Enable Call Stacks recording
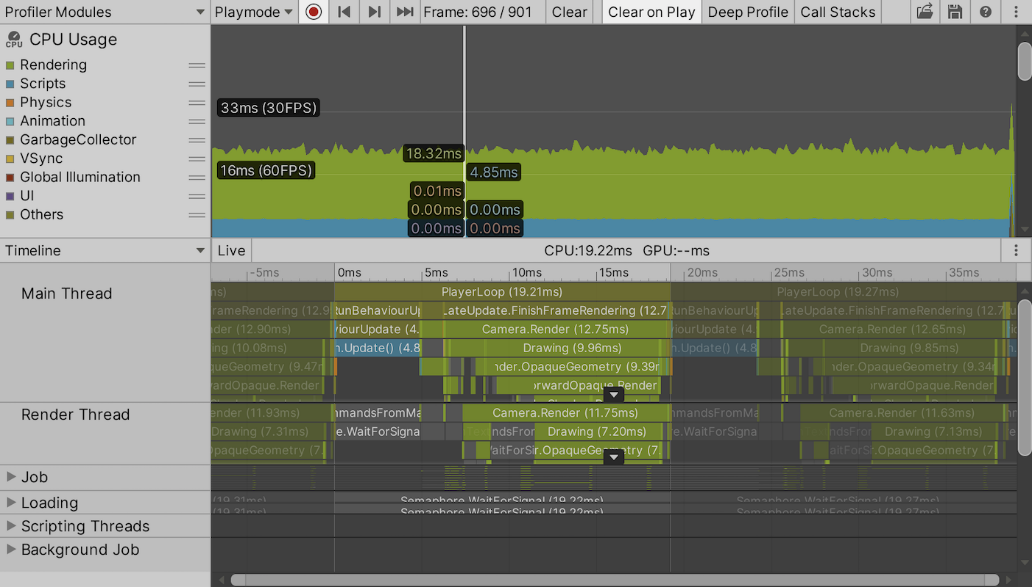 point(838,12)
